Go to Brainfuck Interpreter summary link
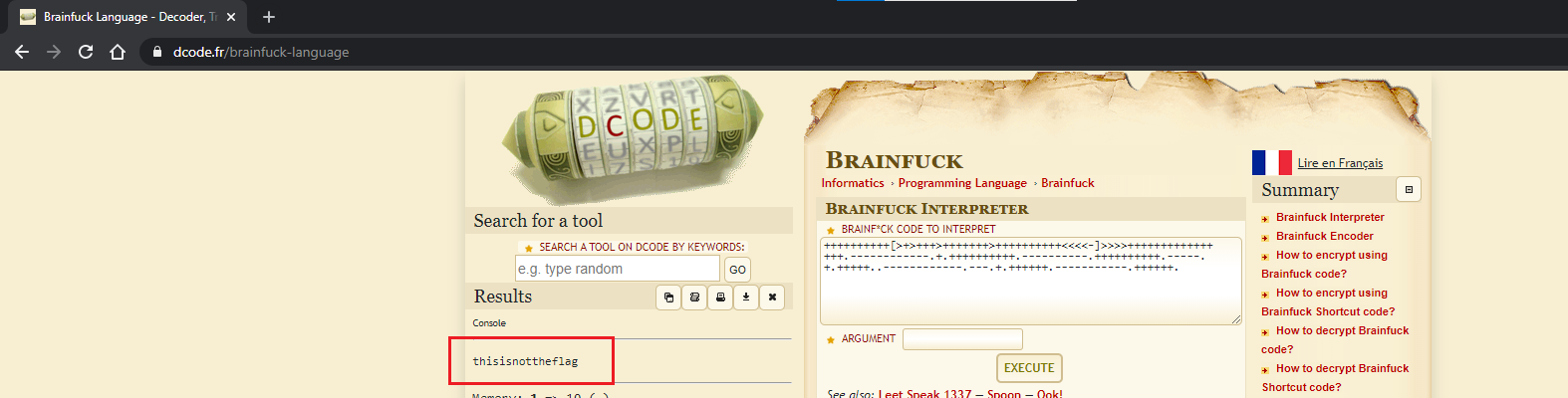 point(1330,217)
